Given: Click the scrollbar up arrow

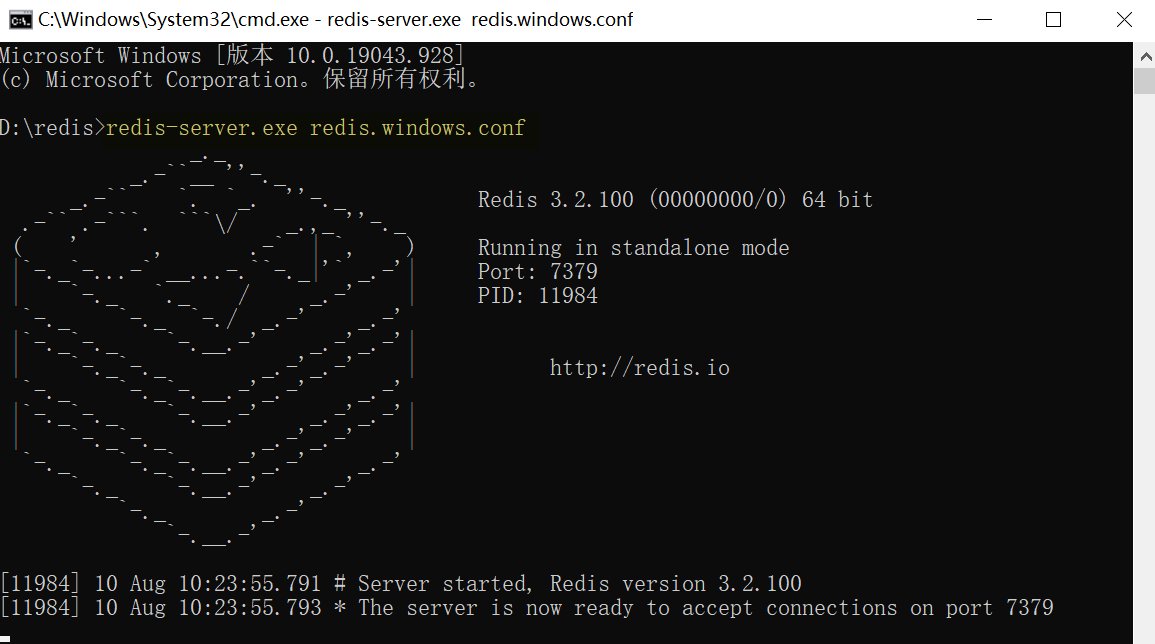Looking at the screenshot, I should coord(1145,52).
